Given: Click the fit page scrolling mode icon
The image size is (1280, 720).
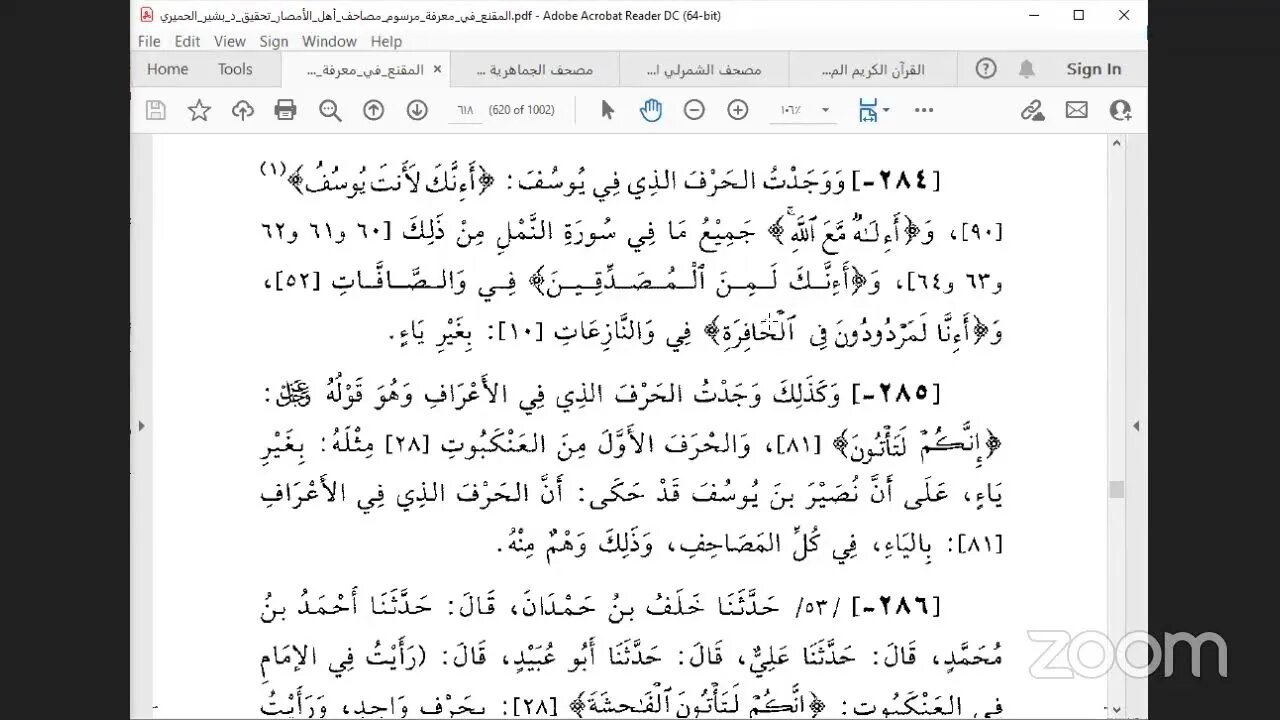Looking at the screenshot, I should pyautogui.click(x=868, y=110).
